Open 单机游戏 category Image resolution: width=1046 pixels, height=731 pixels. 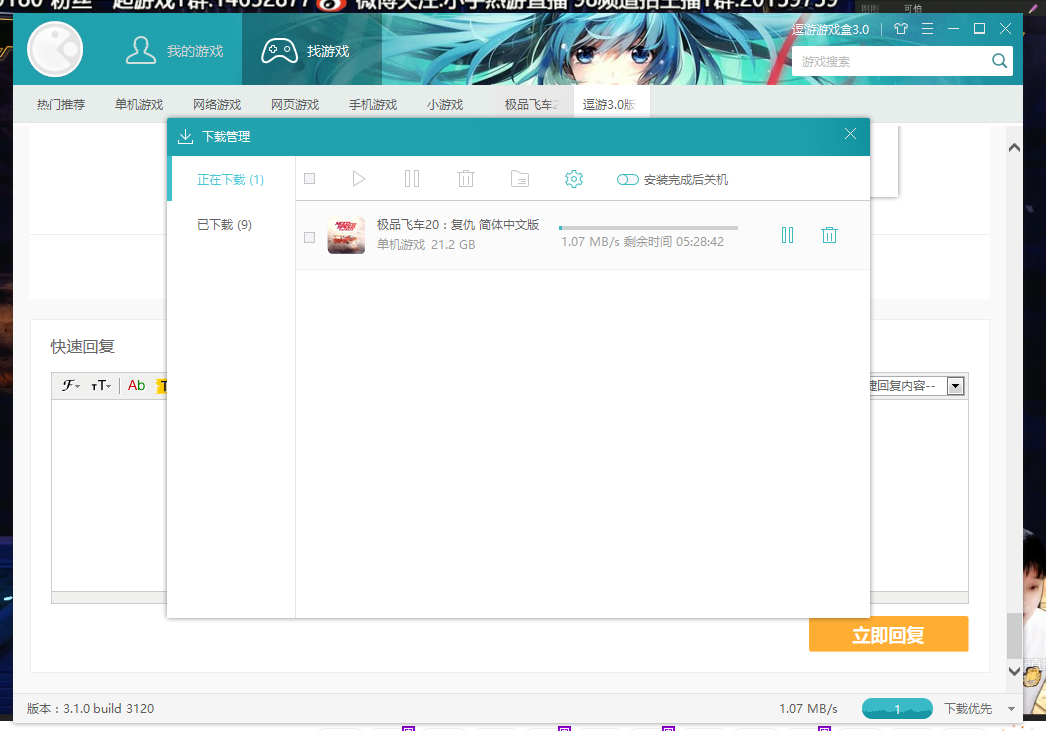pyautogui.click(x=139, y=105)
